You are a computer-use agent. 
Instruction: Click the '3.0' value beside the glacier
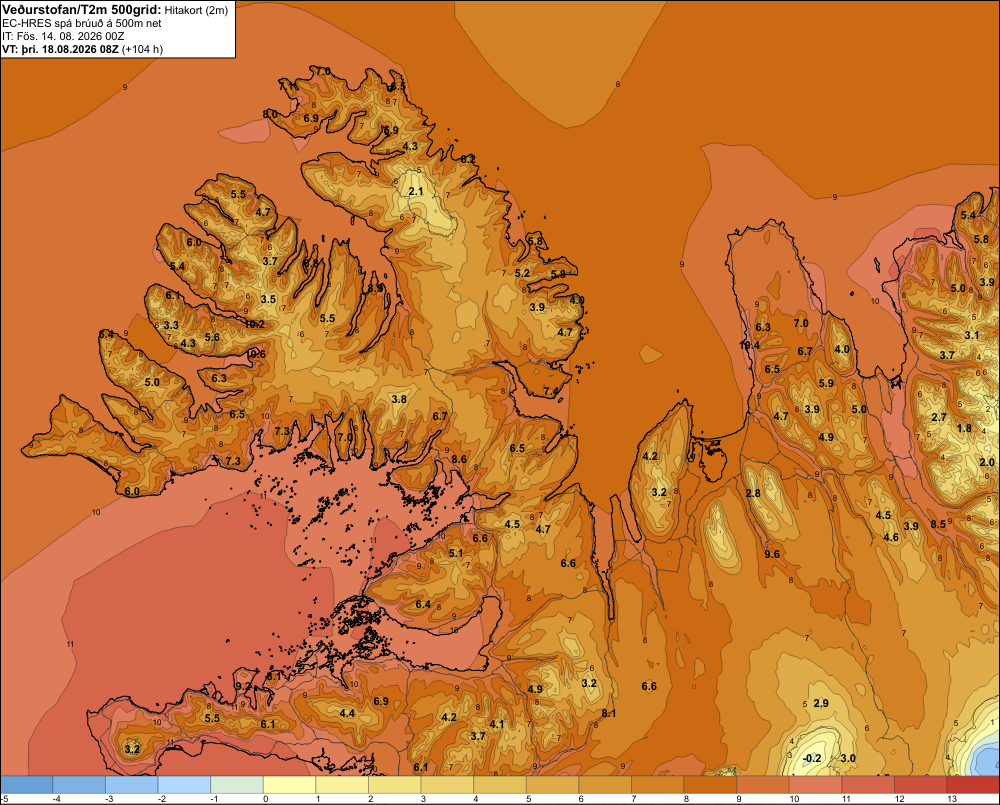pos(848,758)
